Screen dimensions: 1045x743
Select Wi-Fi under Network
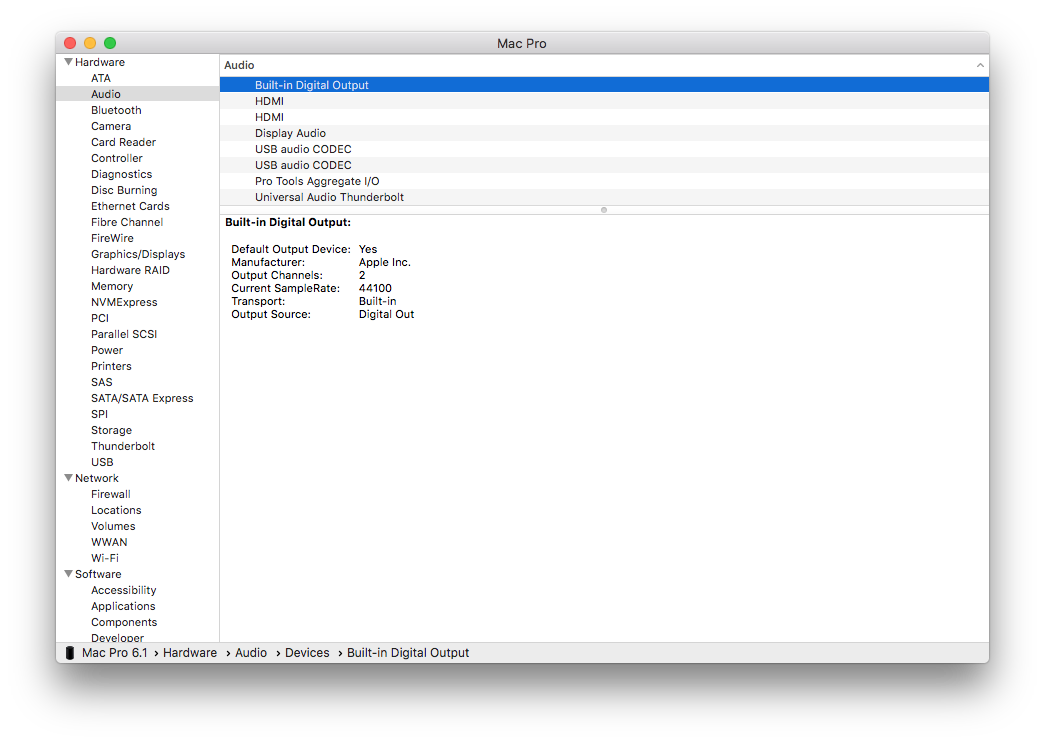[105, 558]
